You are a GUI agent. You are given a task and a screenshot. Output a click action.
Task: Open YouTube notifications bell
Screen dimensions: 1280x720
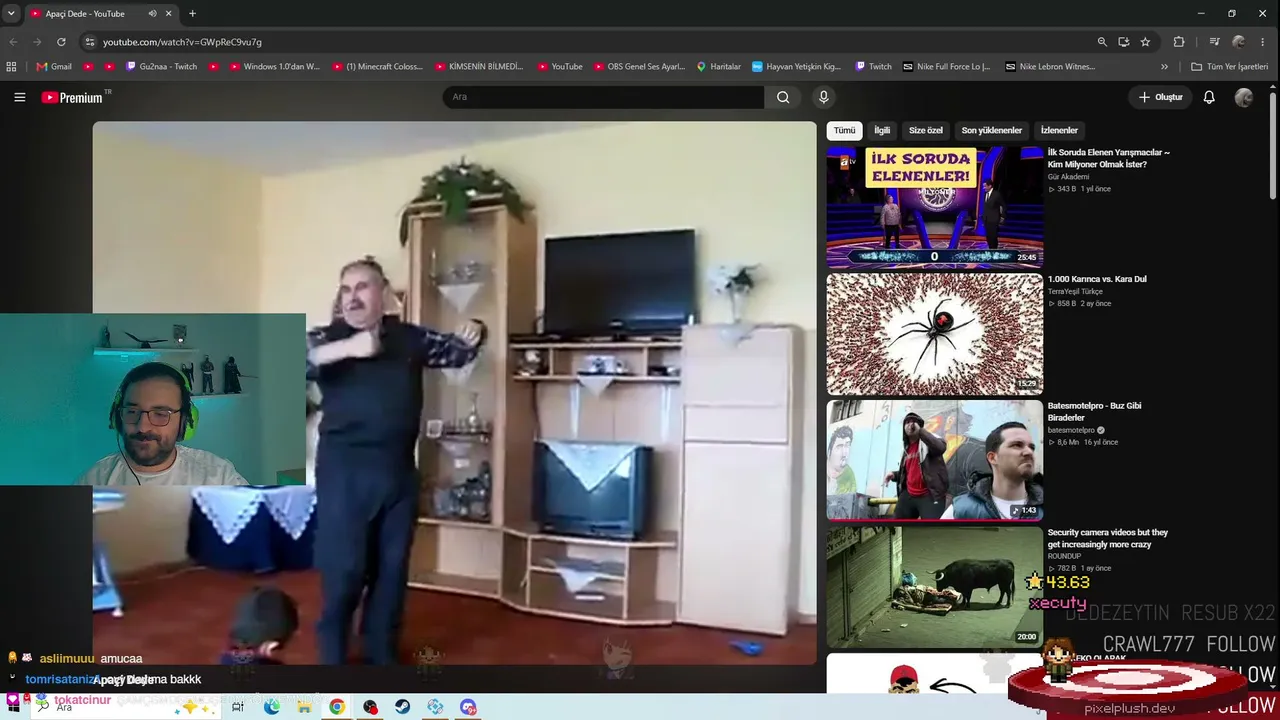click(x=1209, y=97)
